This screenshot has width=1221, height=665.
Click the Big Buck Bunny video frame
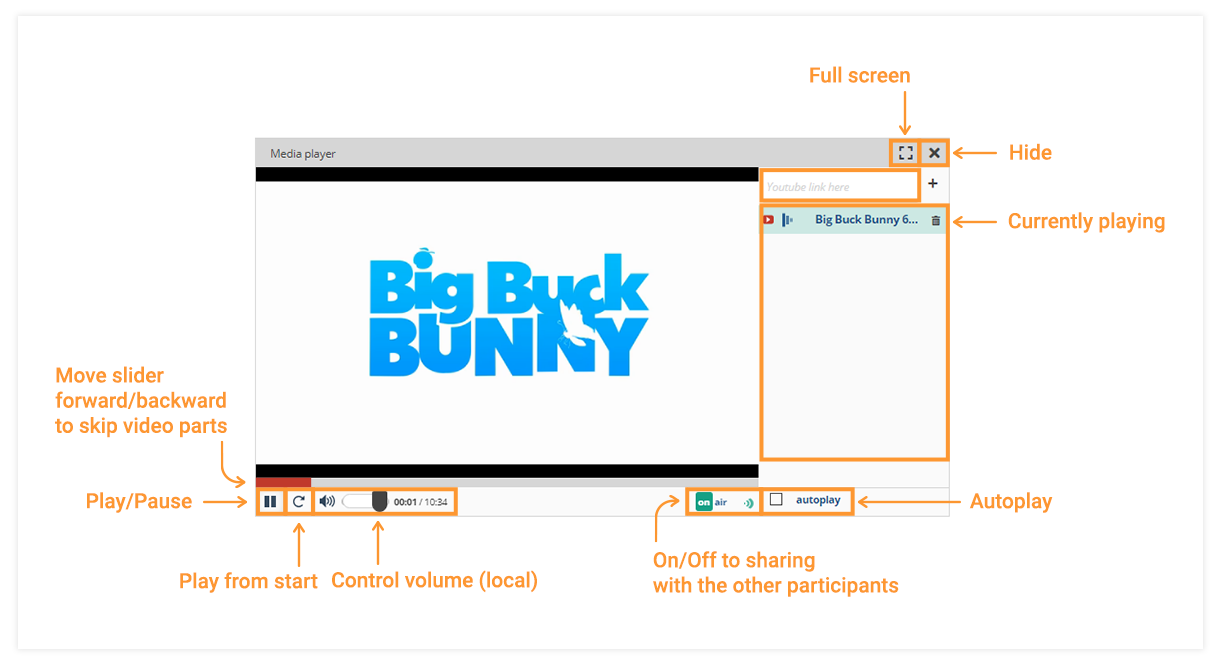coord(507,322)
